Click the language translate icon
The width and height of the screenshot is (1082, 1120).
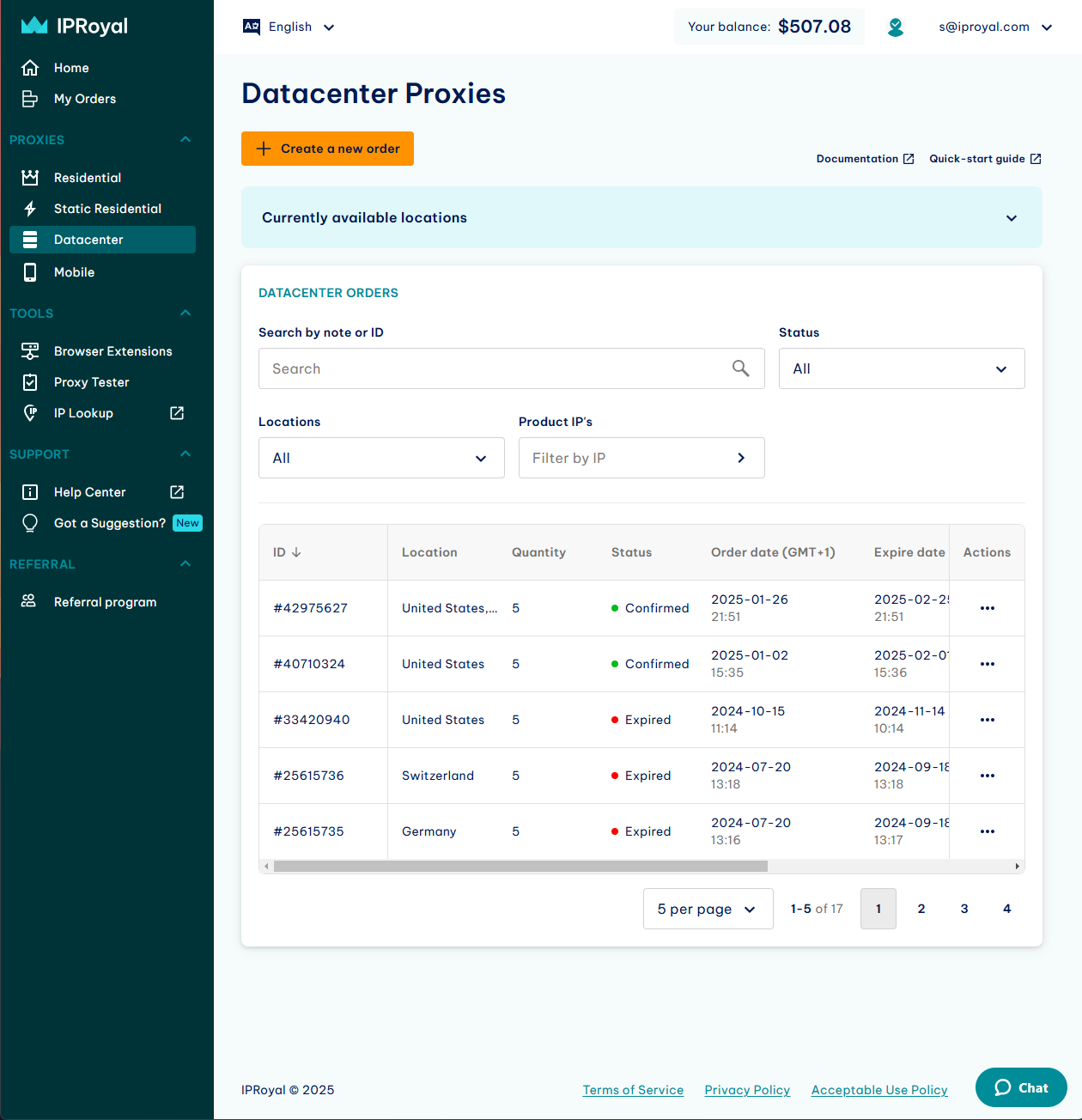tap(252, 27)
